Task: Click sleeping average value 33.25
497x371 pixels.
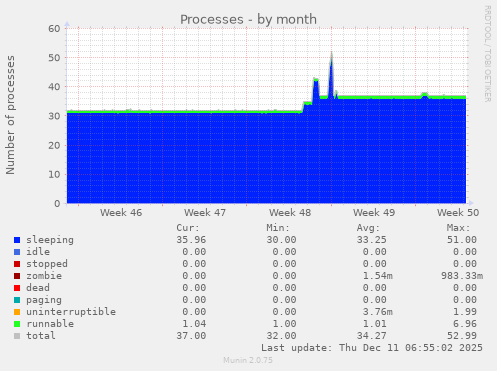Action: coord(371,240)
